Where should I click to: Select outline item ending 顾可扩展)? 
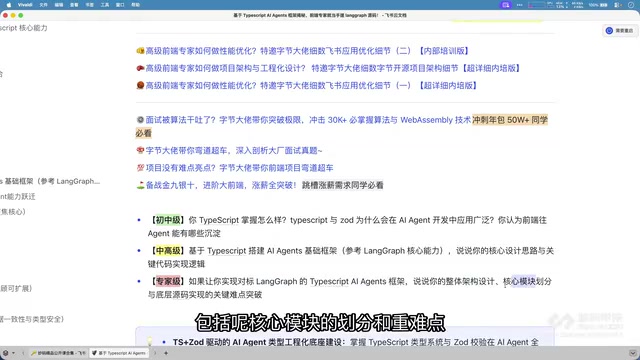pyautogui.click(x=16, y=289)
